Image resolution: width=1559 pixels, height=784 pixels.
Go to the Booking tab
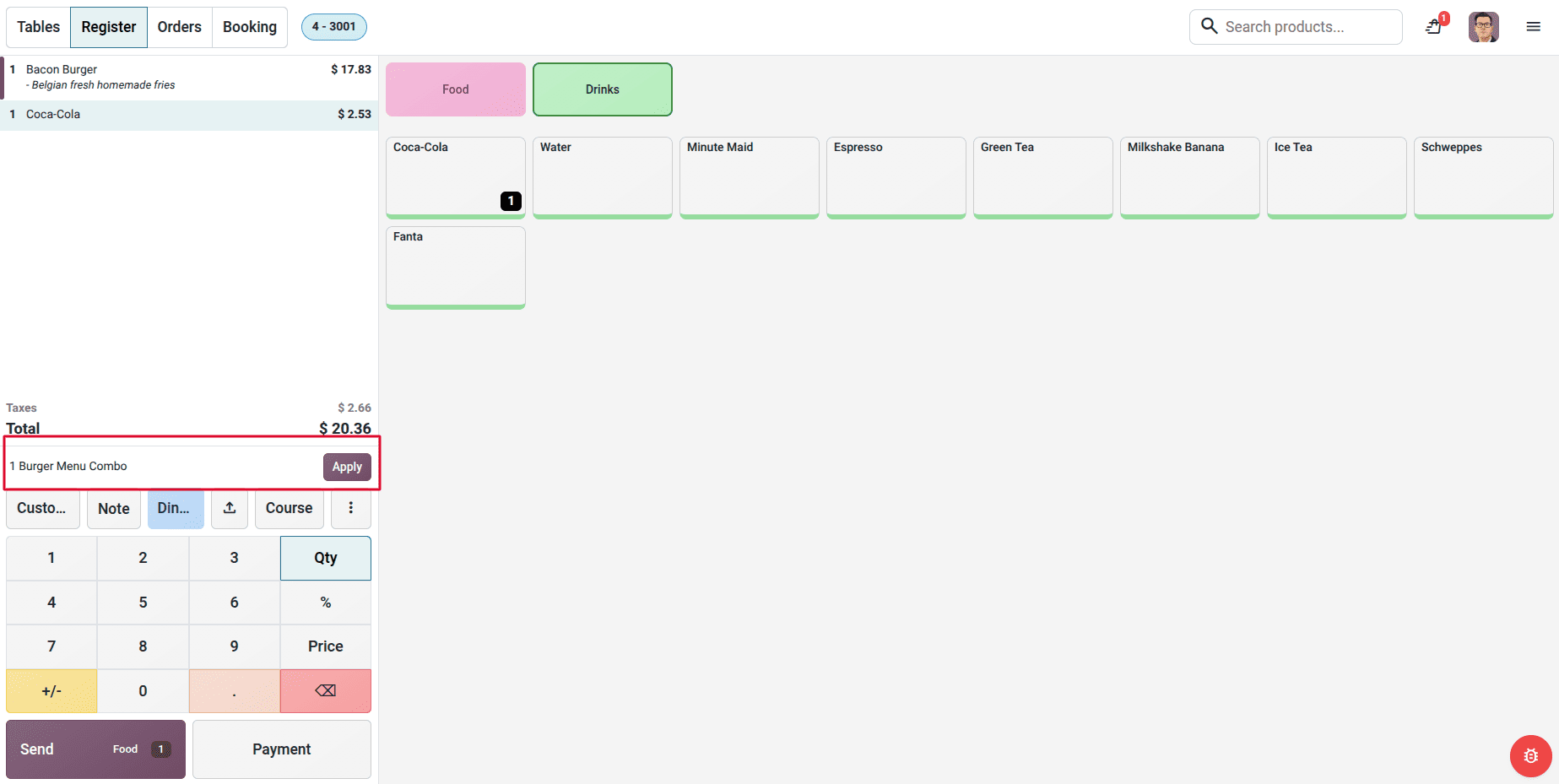click(250, 27)
